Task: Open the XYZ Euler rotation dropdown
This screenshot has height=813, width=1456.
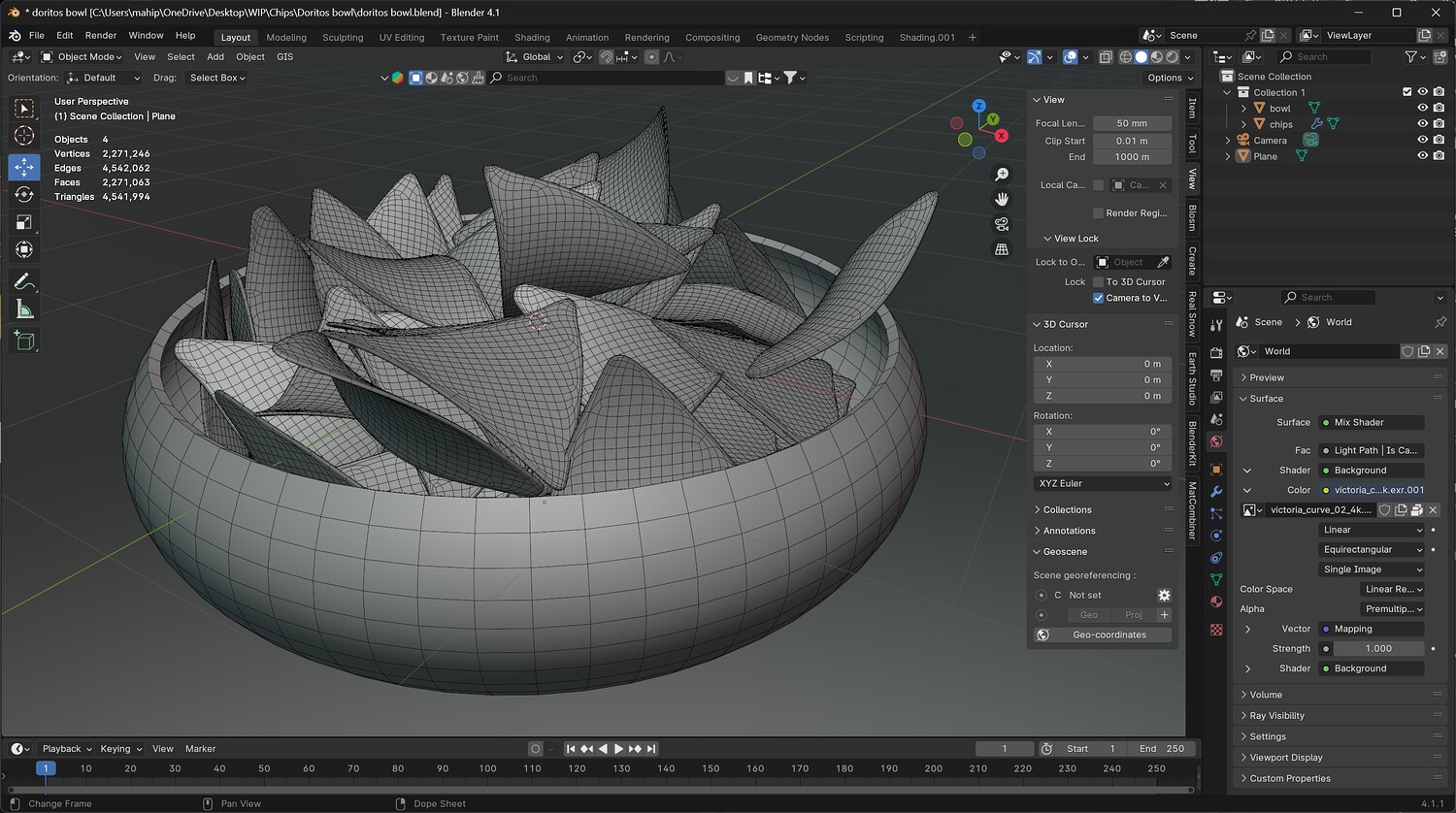Action: [x=1103, y=483]
